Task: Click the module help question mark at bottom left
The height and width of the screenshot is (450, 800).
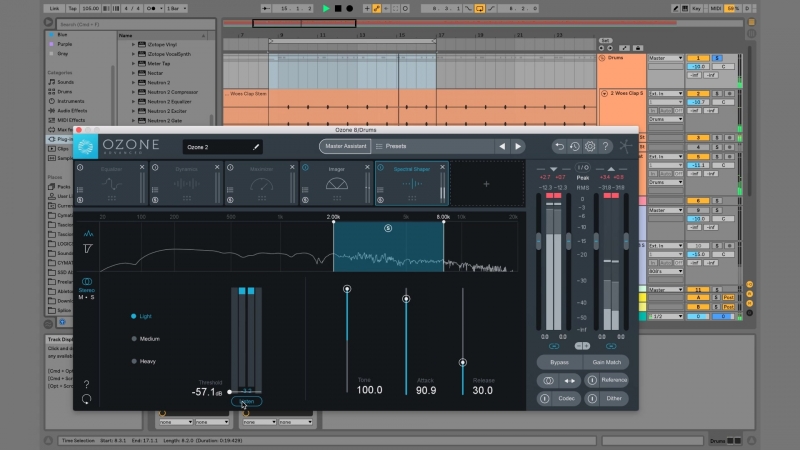Action: pyautogui.click(x=86, y=384)
